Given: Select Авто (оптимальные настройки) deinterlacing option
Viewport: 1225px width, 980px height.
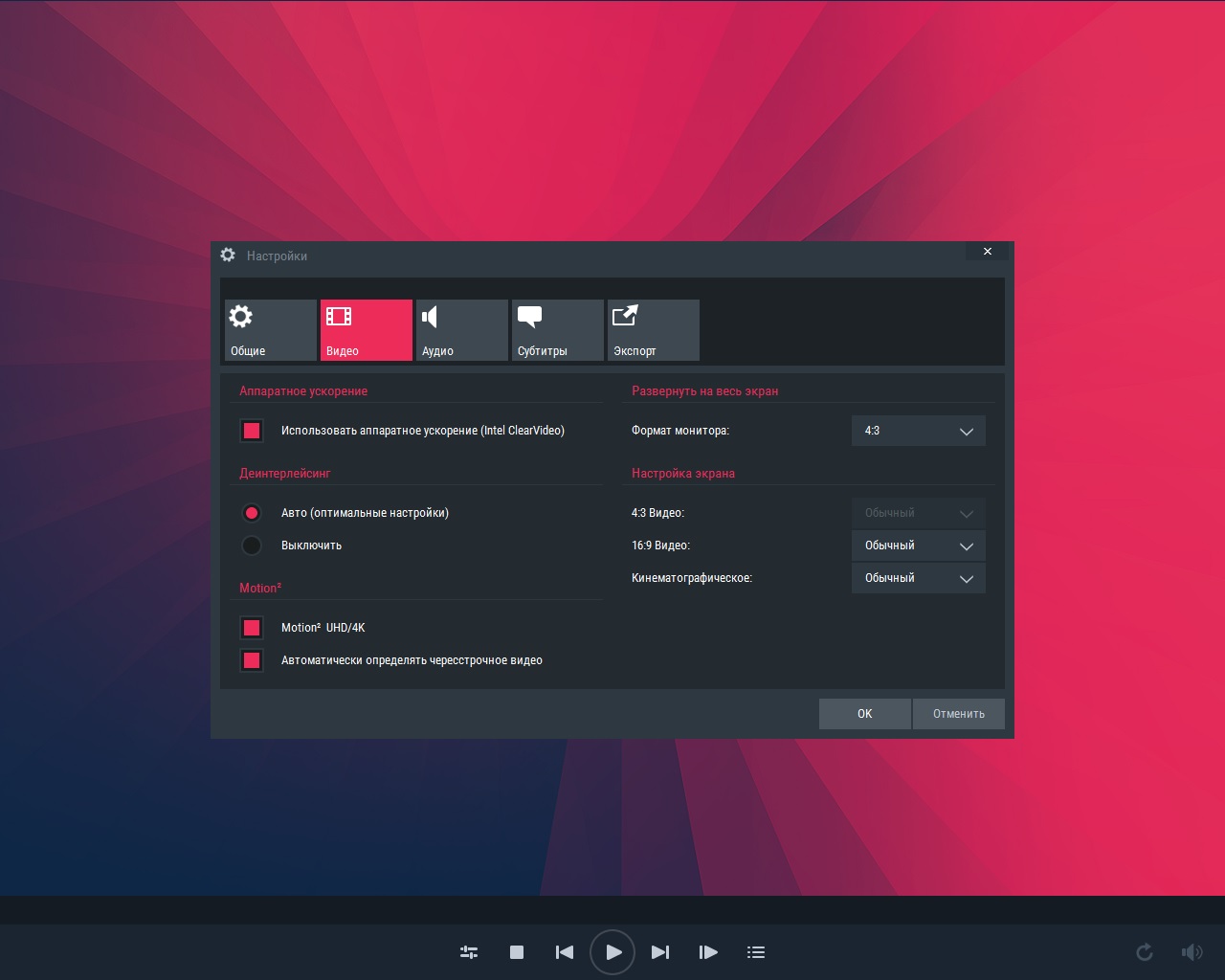Looking at the screenshot, I should 252,513.
